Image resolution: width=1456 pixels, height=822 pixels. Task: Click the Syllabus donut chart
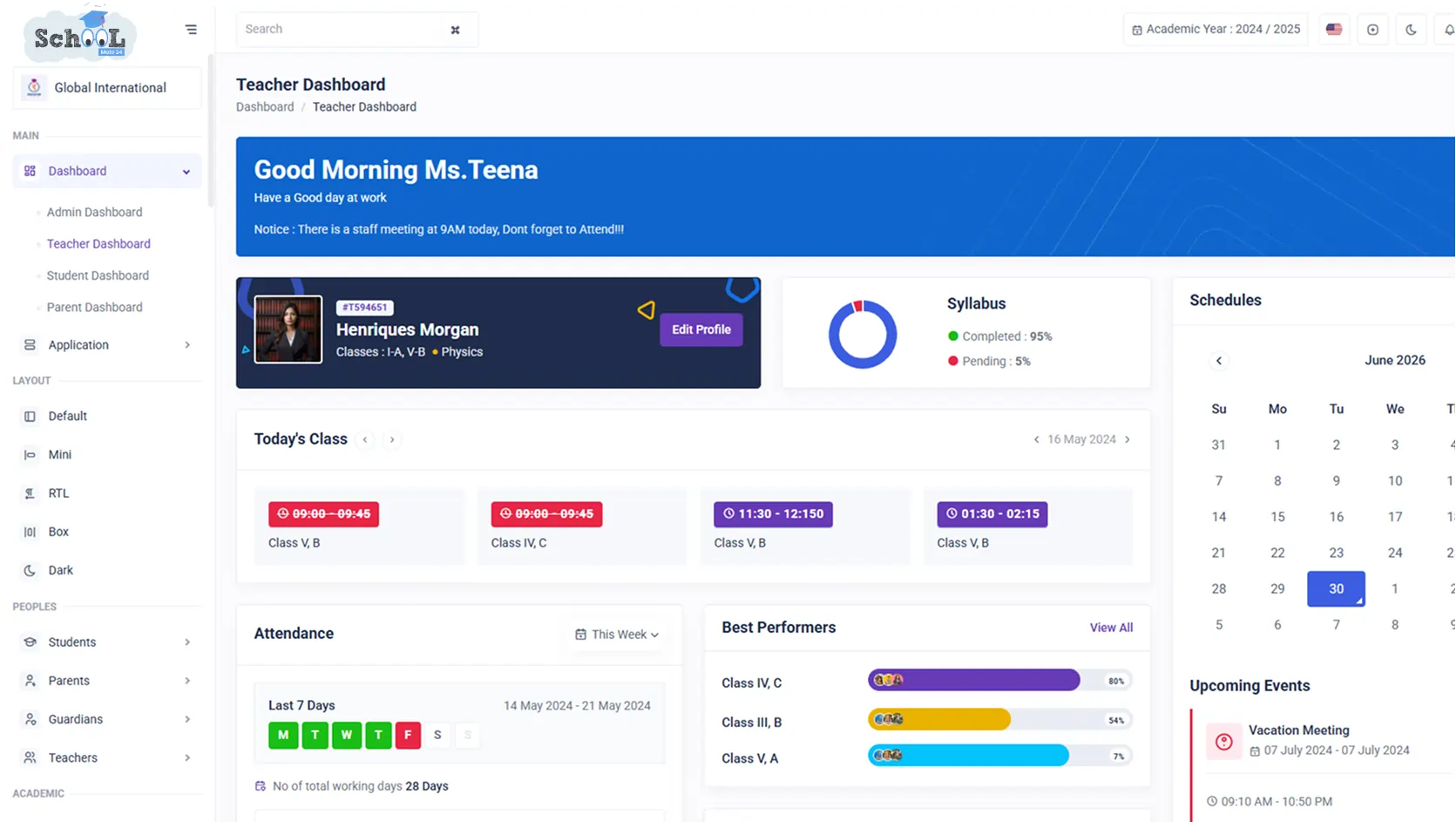[x=862, y=334]
